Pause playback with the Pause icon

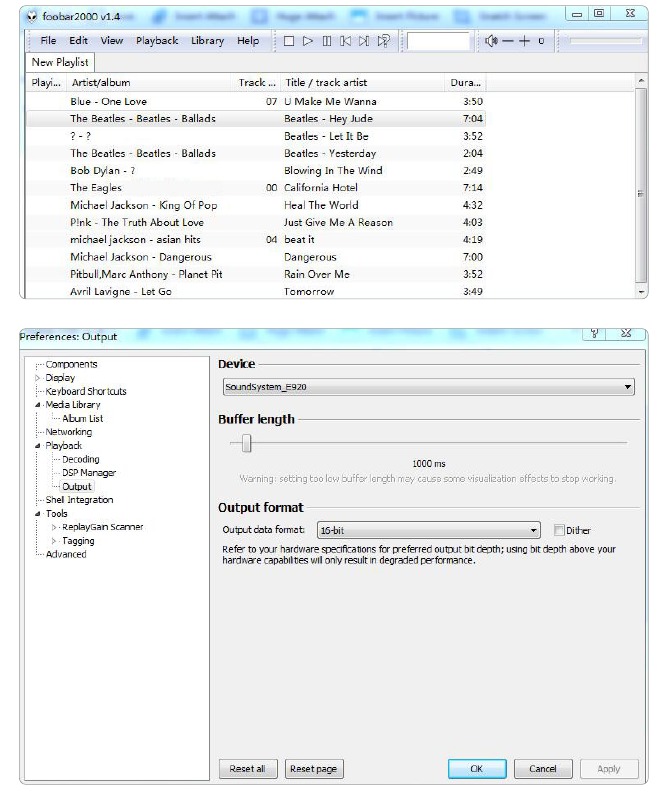[x=327, y=41]
